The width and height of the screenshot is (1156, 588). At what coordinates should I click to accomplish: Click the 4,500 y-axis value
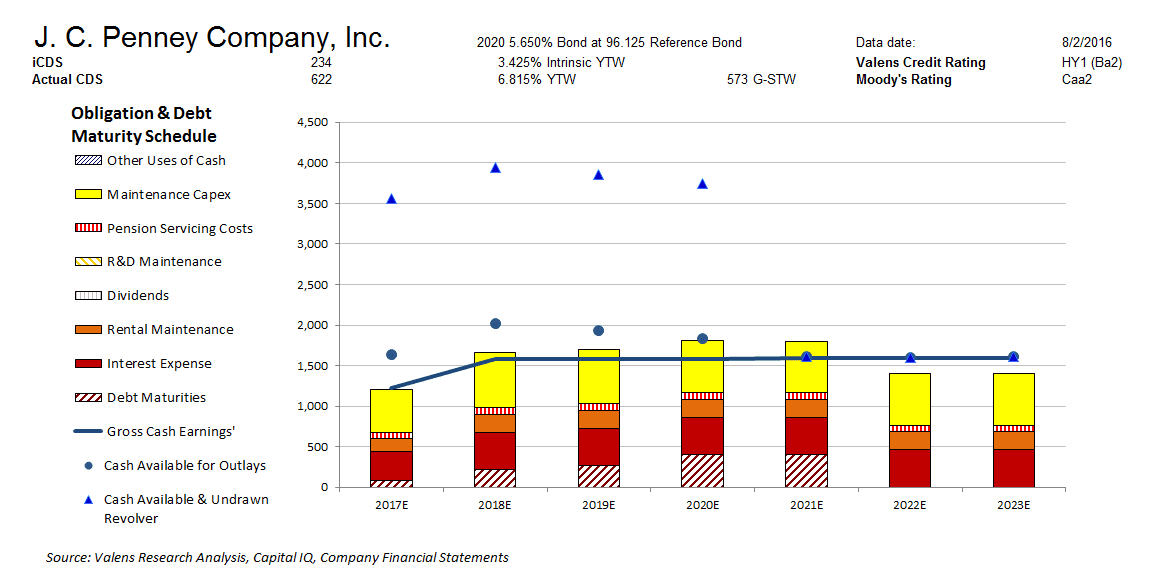[x=313, y=122]
